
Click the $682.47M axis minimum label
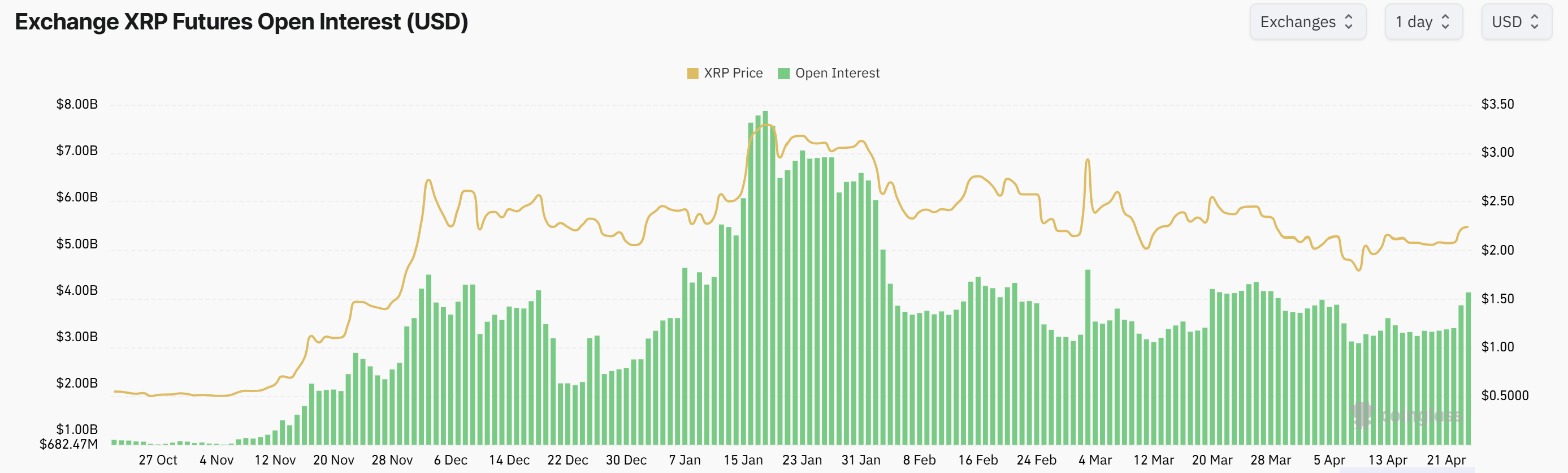[69, 444]
